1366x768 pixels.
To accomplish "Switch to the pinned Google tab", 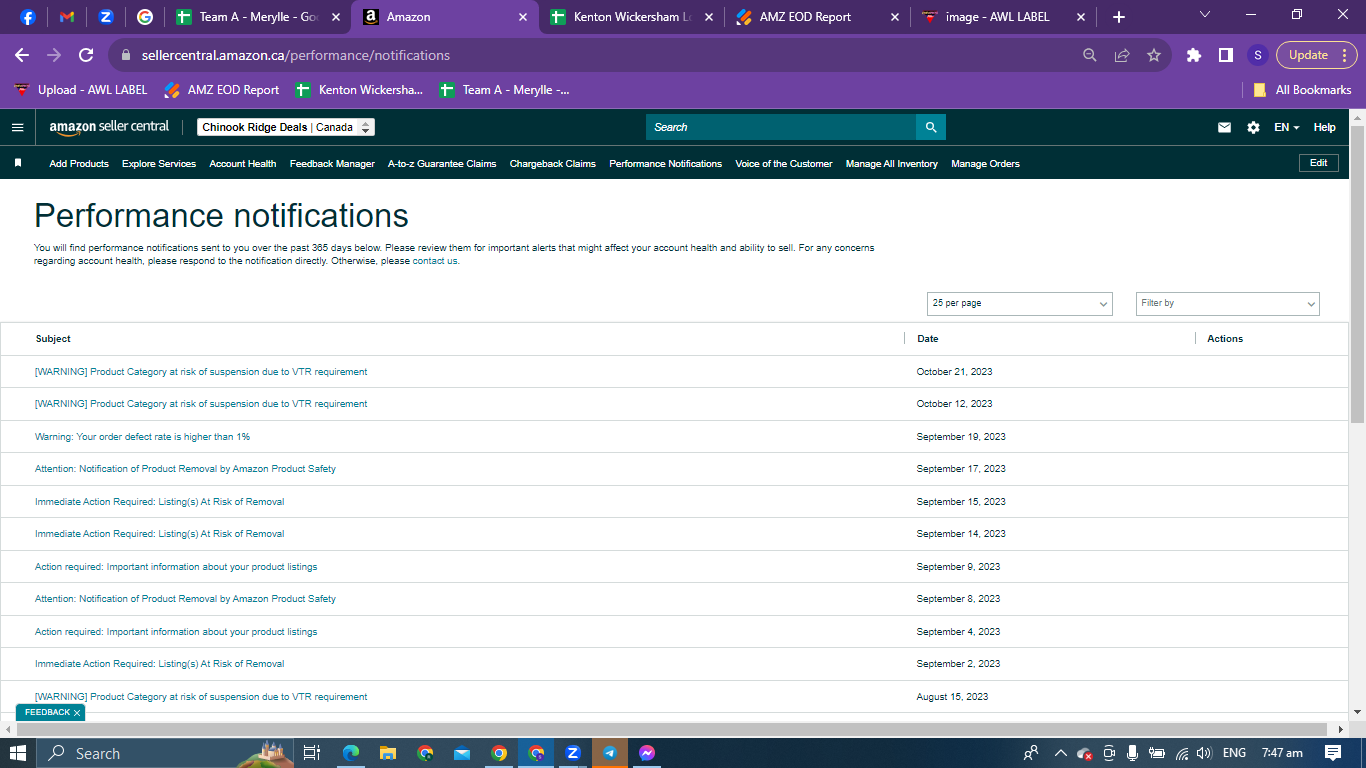I will click(x=145, y=17).
